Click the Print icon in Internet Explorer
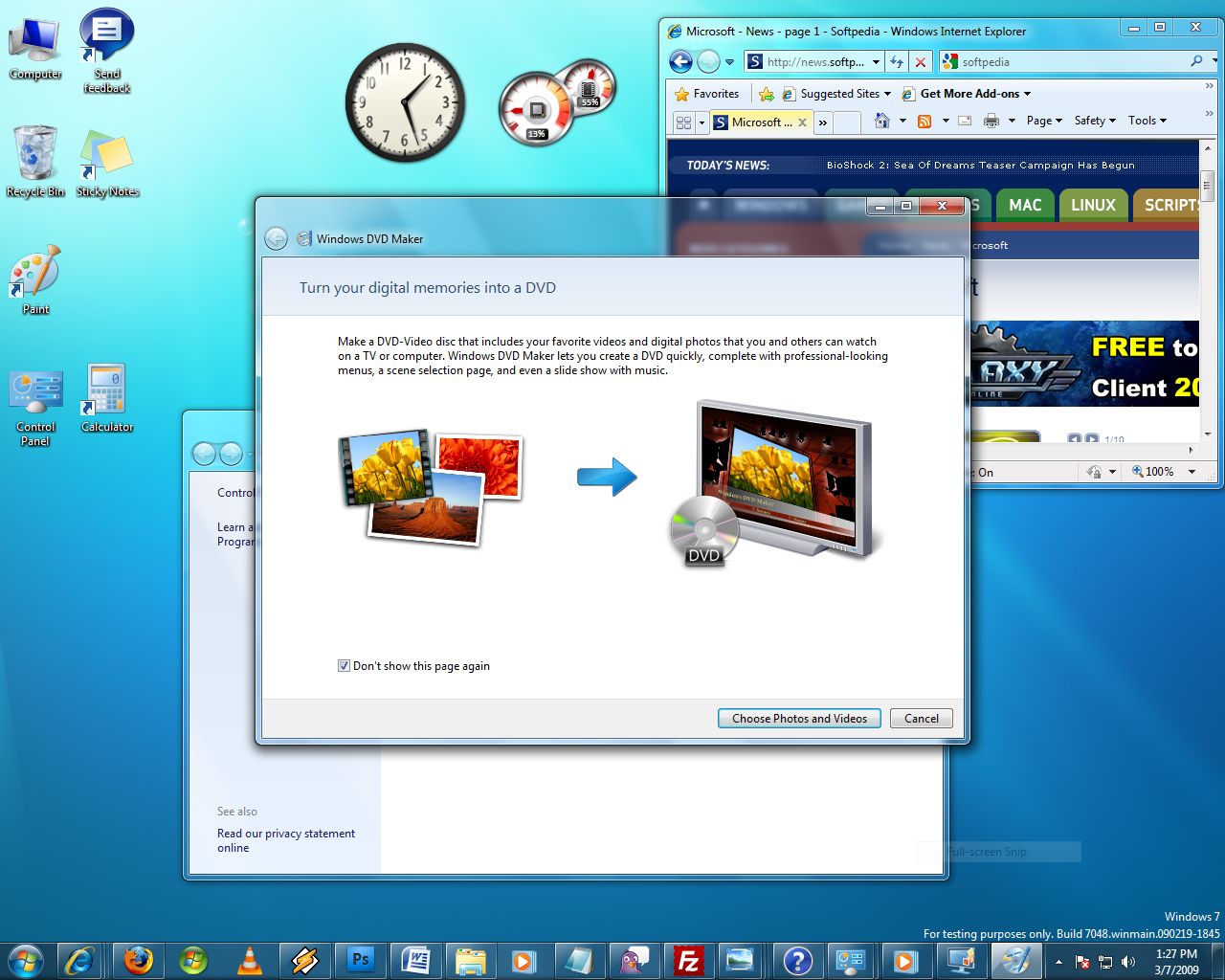1225x980 pixels. tap(991, 121)
